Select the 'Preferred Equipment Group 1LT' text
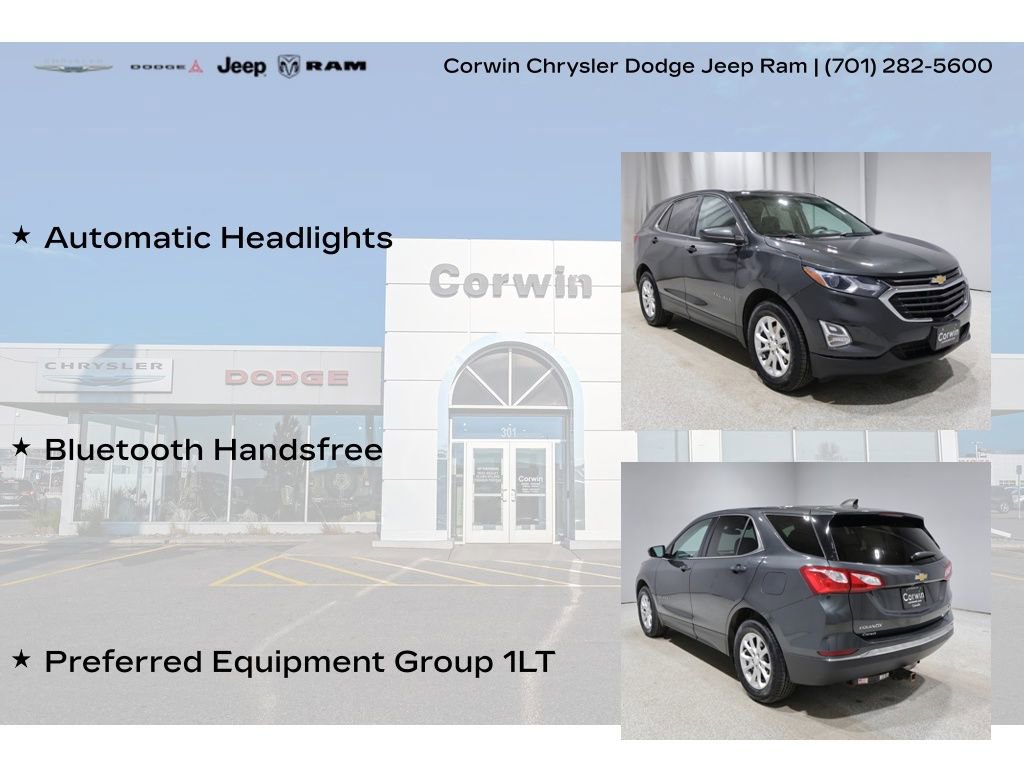The image size is (1024, 768). (x=300, y=662)
